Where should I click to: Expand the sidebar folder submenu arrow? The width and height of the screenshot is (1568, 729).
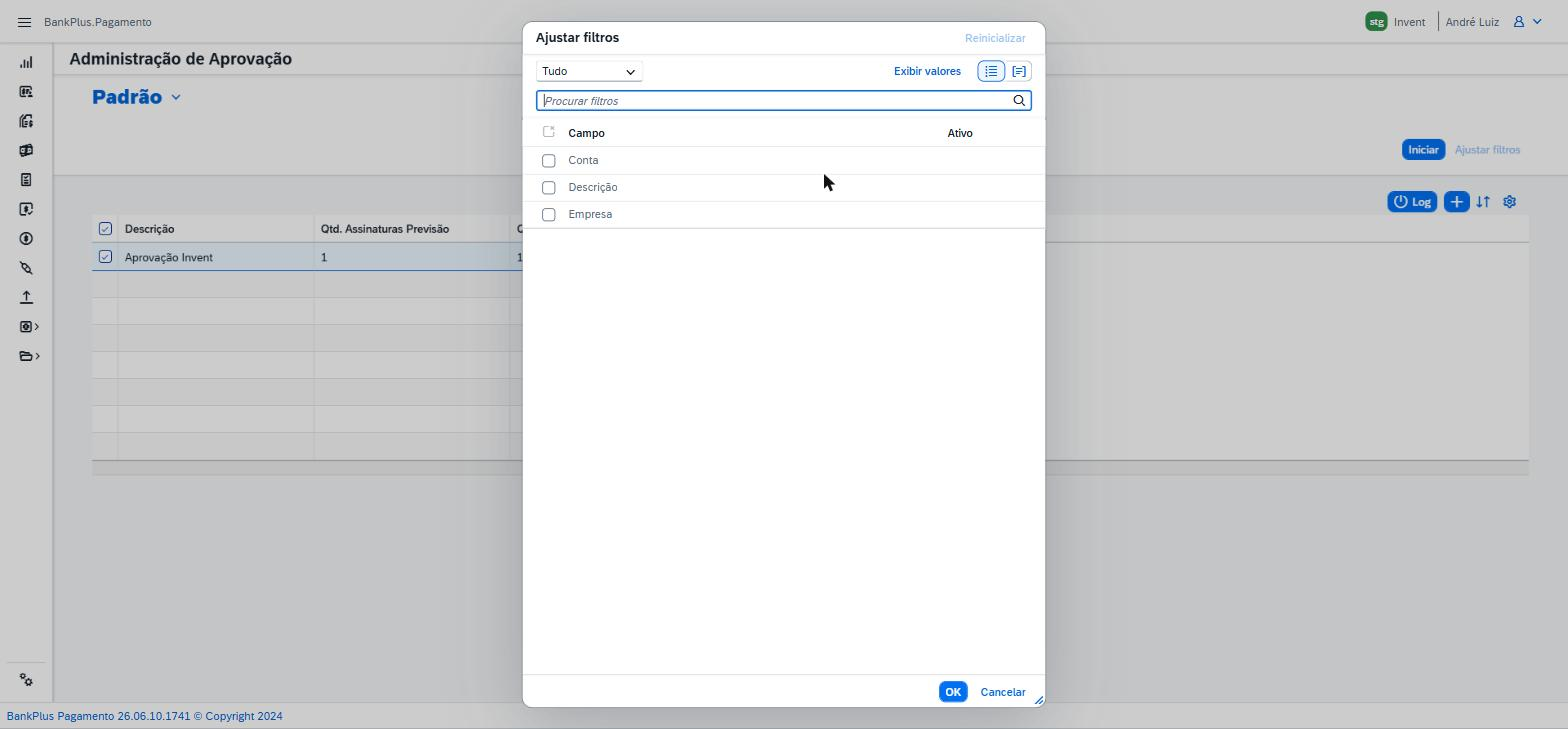point(37,356)
